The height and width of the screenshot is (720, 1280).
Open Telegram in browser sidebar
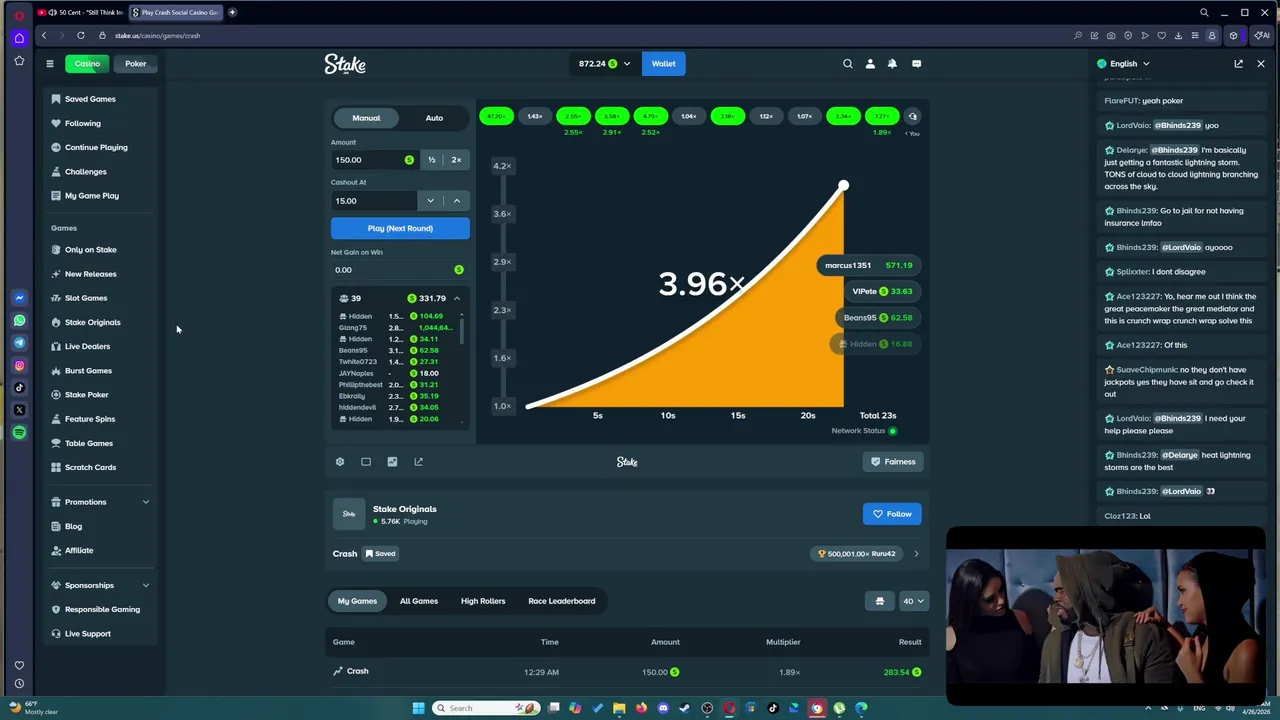(x=19, y=343)
